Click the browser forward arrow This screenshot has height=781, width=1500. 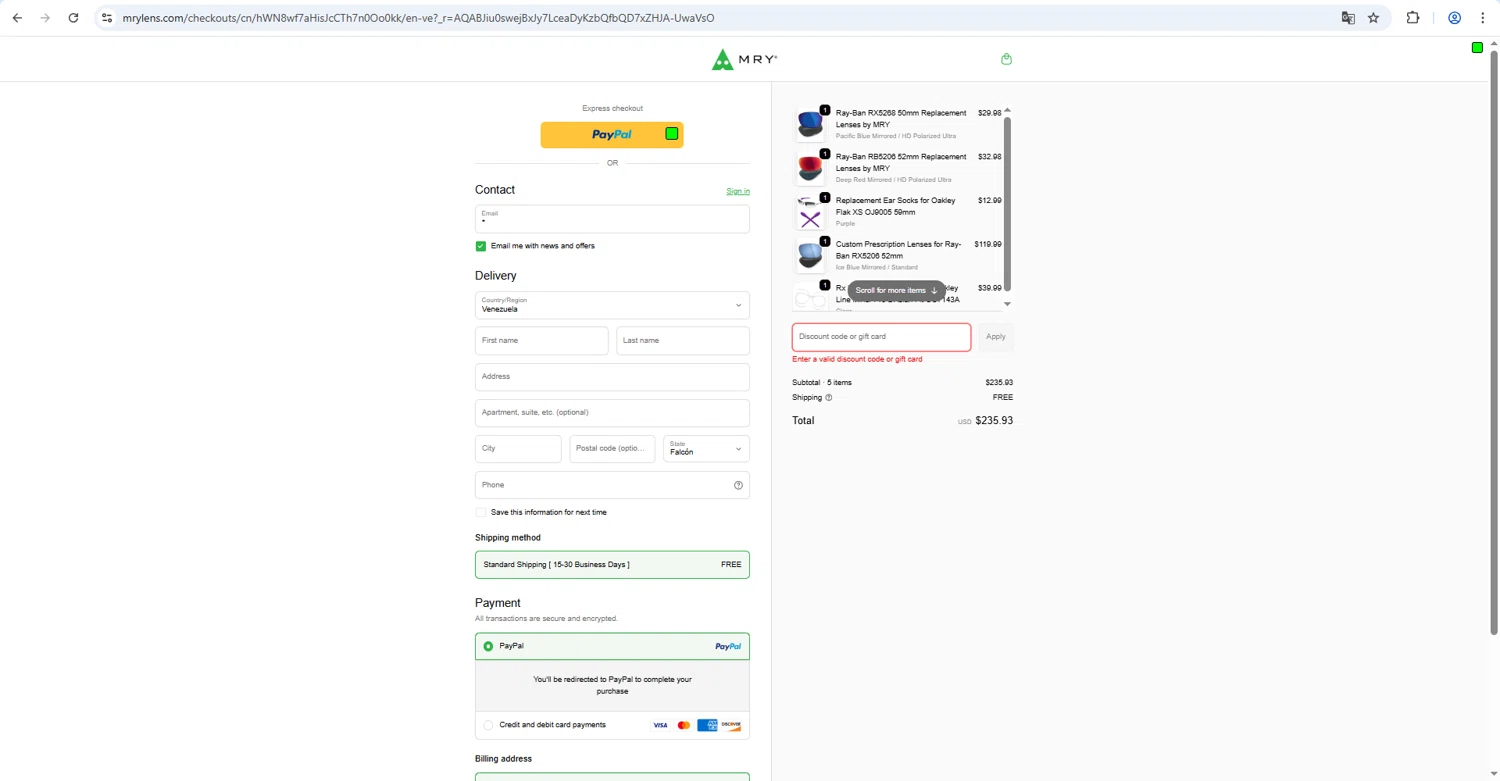tap(45, 18)
